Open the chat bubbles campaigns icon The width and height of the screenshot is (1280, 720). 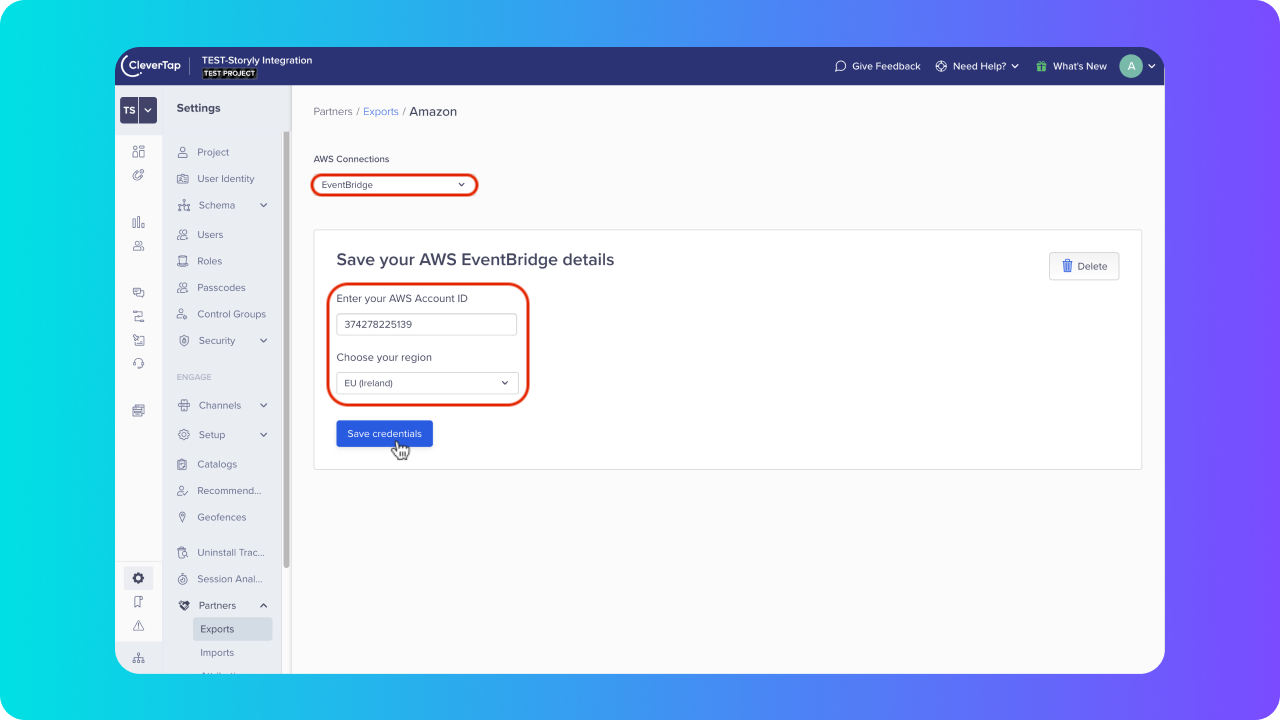pyautogui.click(x=138, y=293)
